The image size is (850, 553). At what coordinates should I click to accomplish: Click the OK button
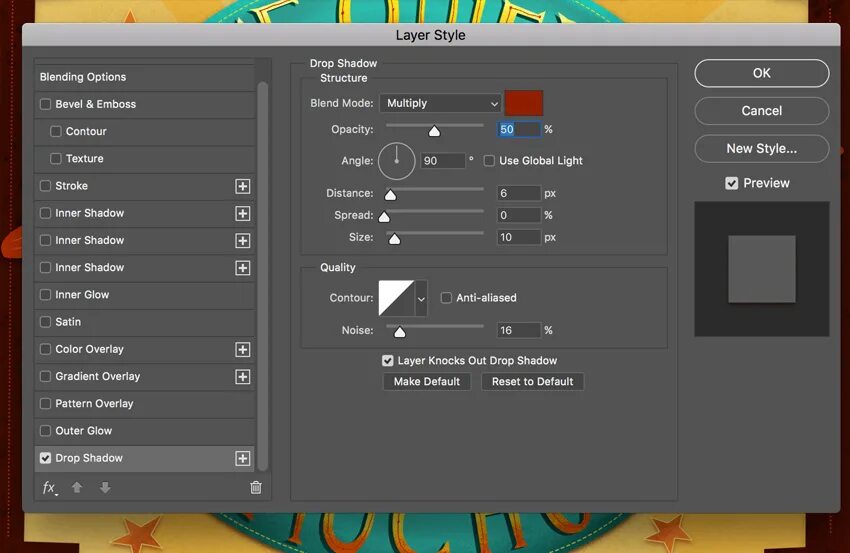tap(762, 73)
